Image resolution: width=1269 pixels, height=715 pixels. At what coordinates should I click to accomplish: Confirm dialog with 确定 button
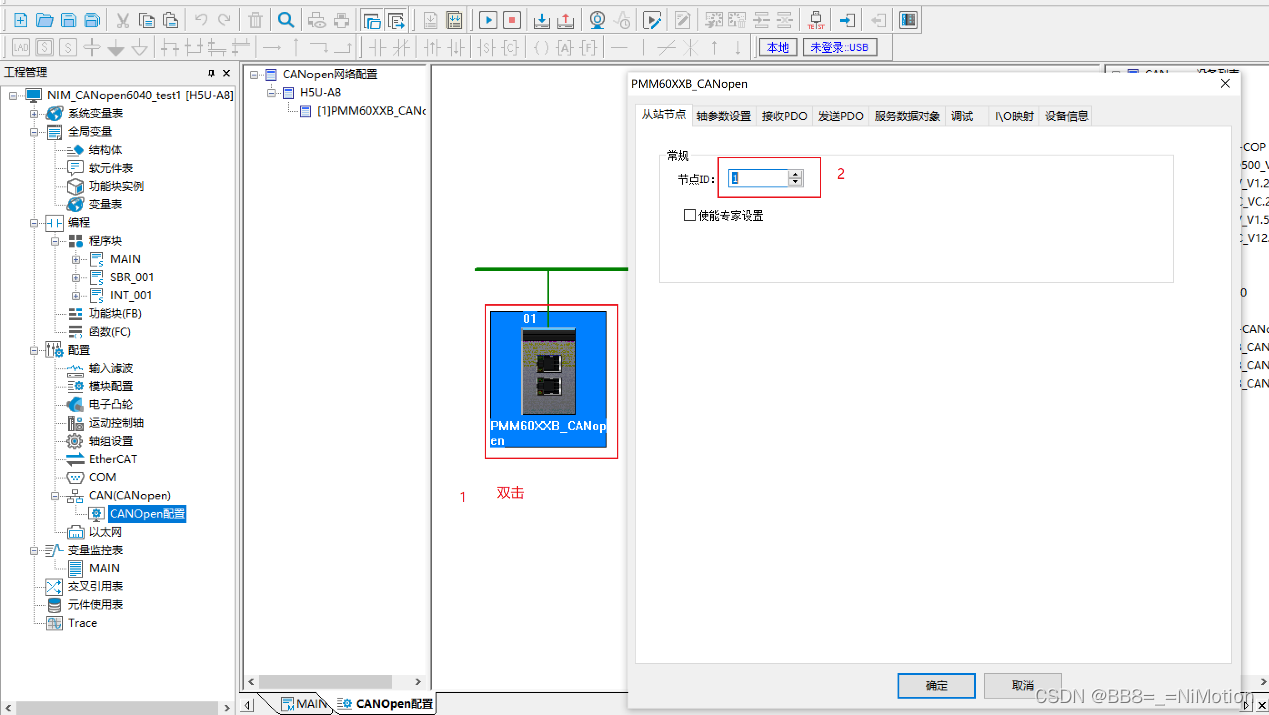click(x=936, y=685)
